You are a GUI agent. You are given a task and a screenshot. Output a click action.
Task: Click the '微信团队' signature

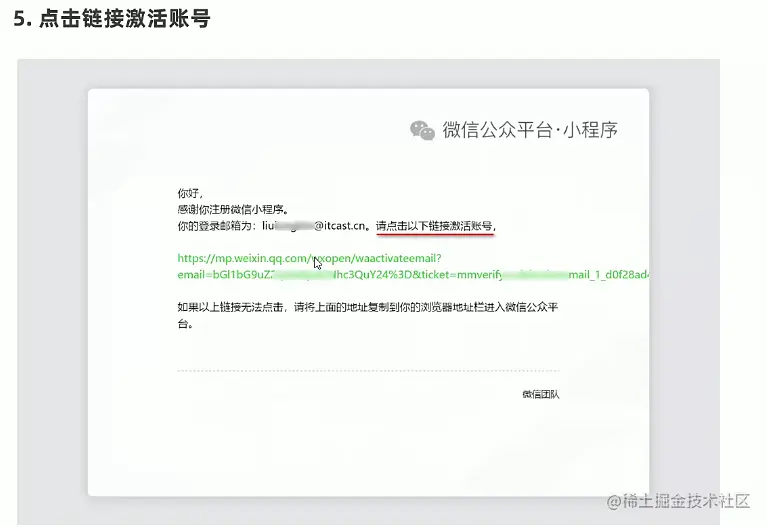[541, 394]
